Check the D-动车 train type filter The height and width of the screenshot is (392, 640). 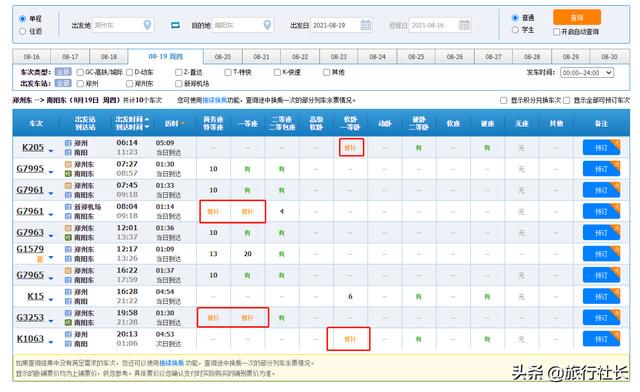[130, 72]
